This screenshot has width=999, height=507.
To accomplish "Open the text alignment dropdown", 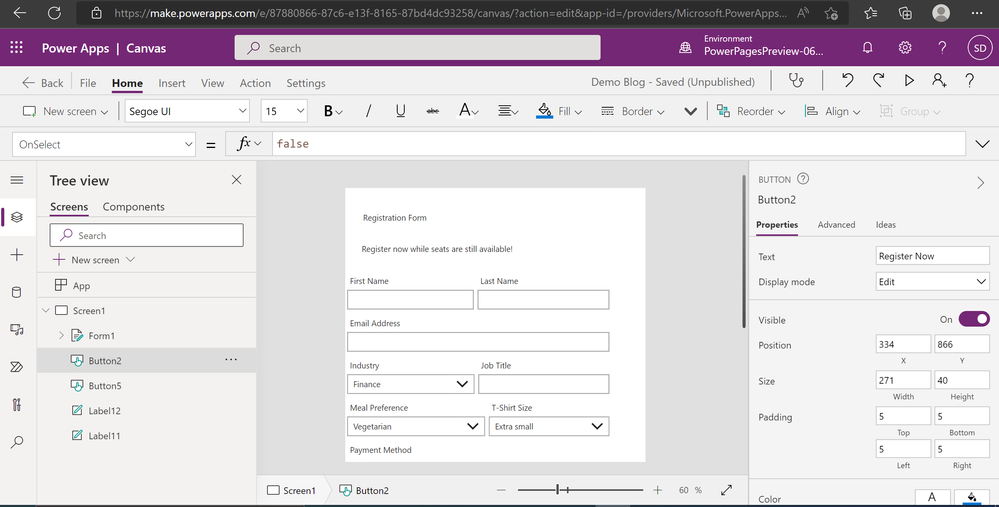I will [508, 111].
